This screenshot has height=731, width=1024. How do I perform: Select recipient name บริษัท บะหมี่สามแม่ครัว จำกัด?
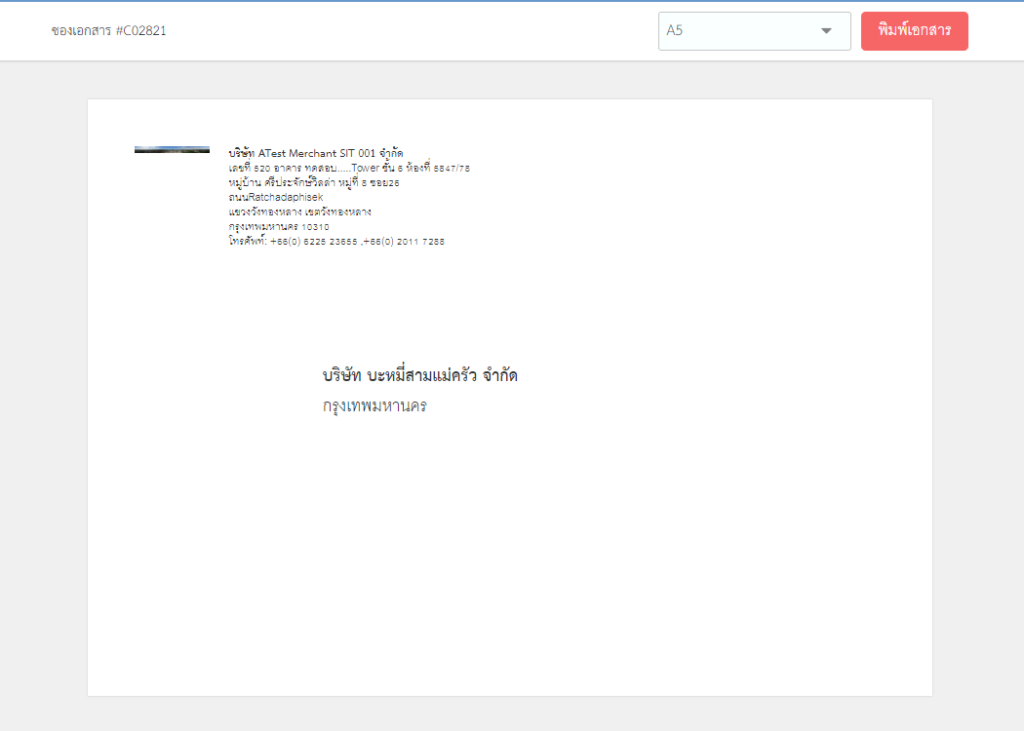pos(420,375)
